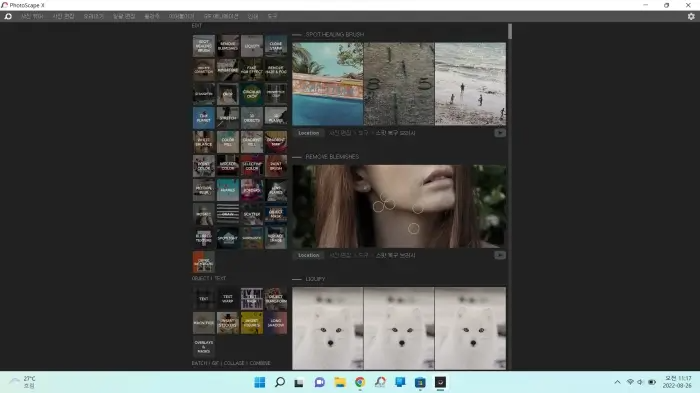Open the Text Warp tile

tap(228, 299)
